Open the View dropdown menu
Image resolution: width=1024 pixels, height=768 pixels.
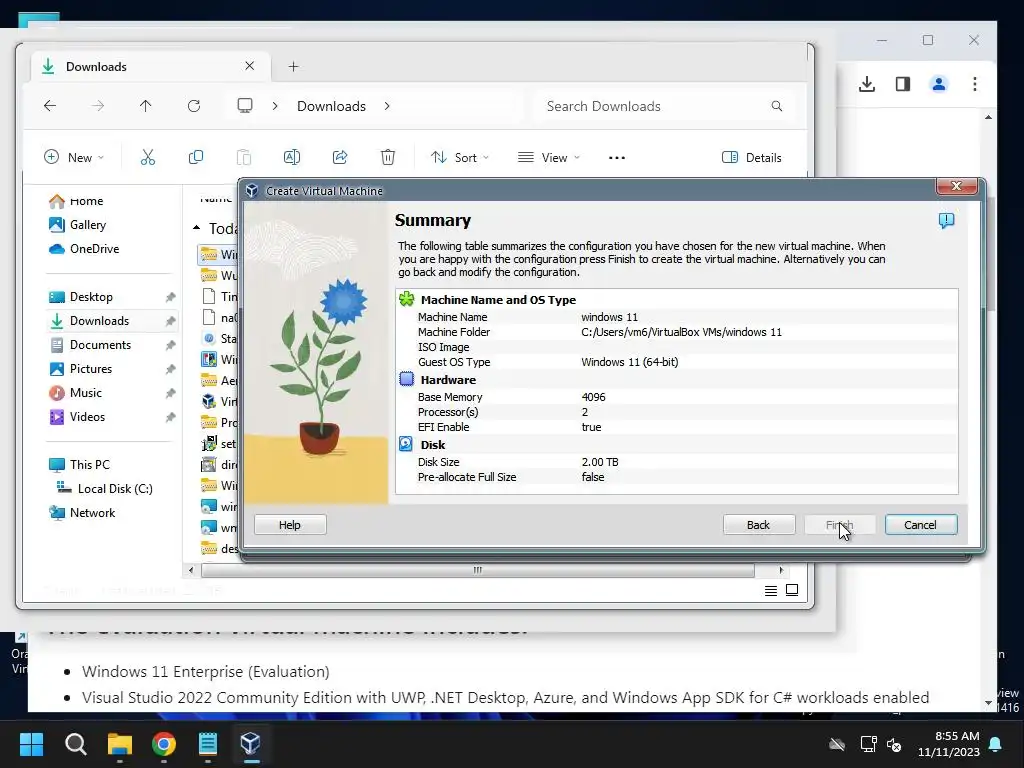tap(549, 157)
